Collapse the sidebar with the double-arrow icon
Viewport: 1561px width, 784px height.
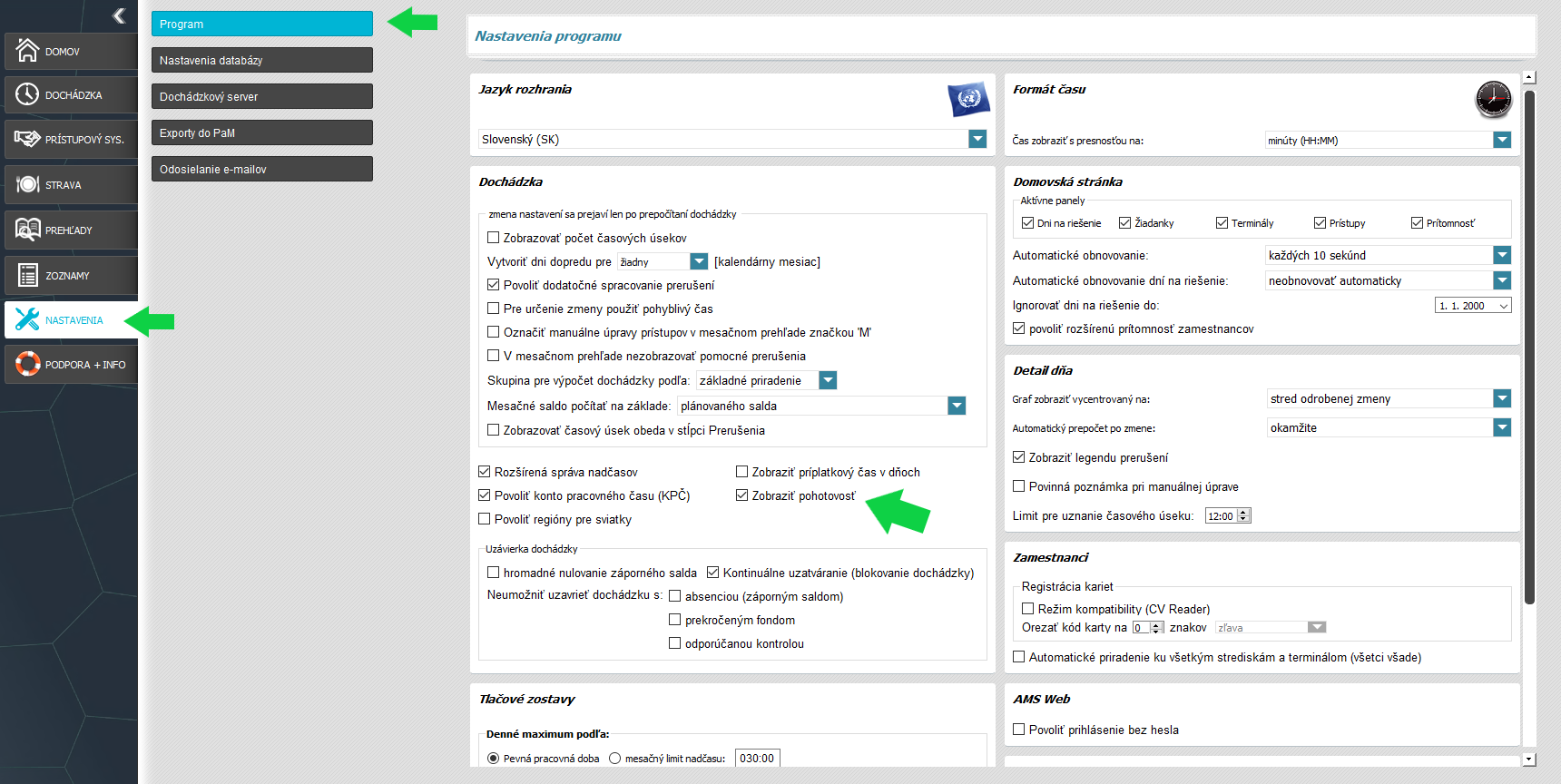[119, 15]
